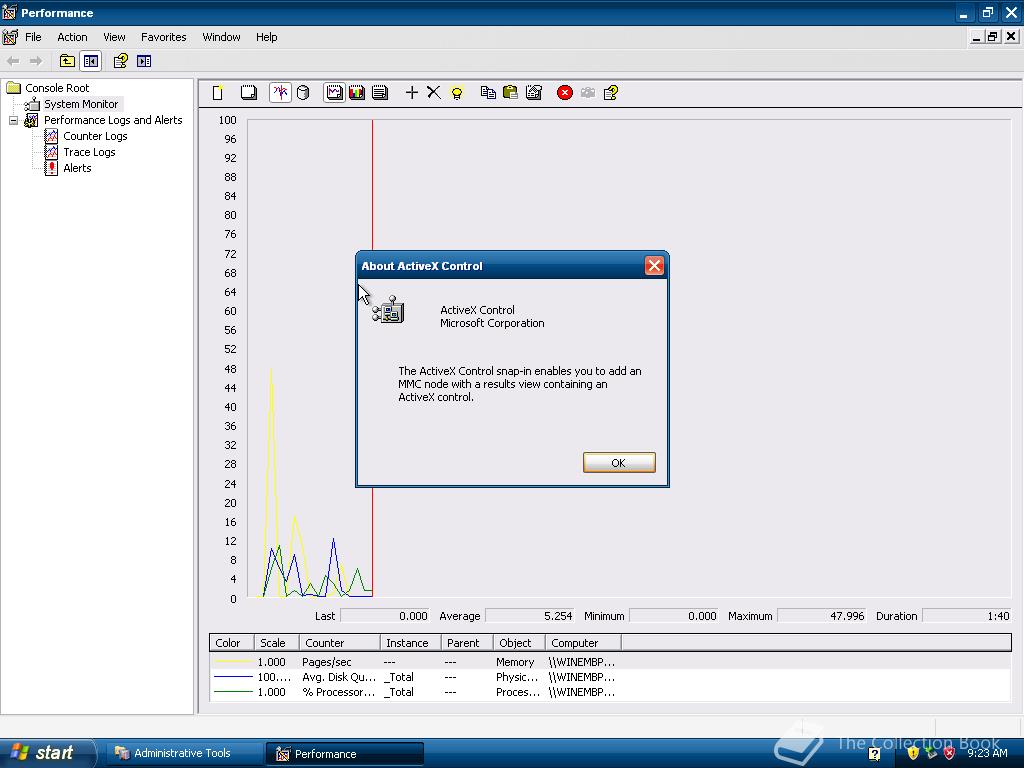This screenshot has width=1024, height=768.
Task: Select System Monitor tree node
Action: (x=81, y=104)
